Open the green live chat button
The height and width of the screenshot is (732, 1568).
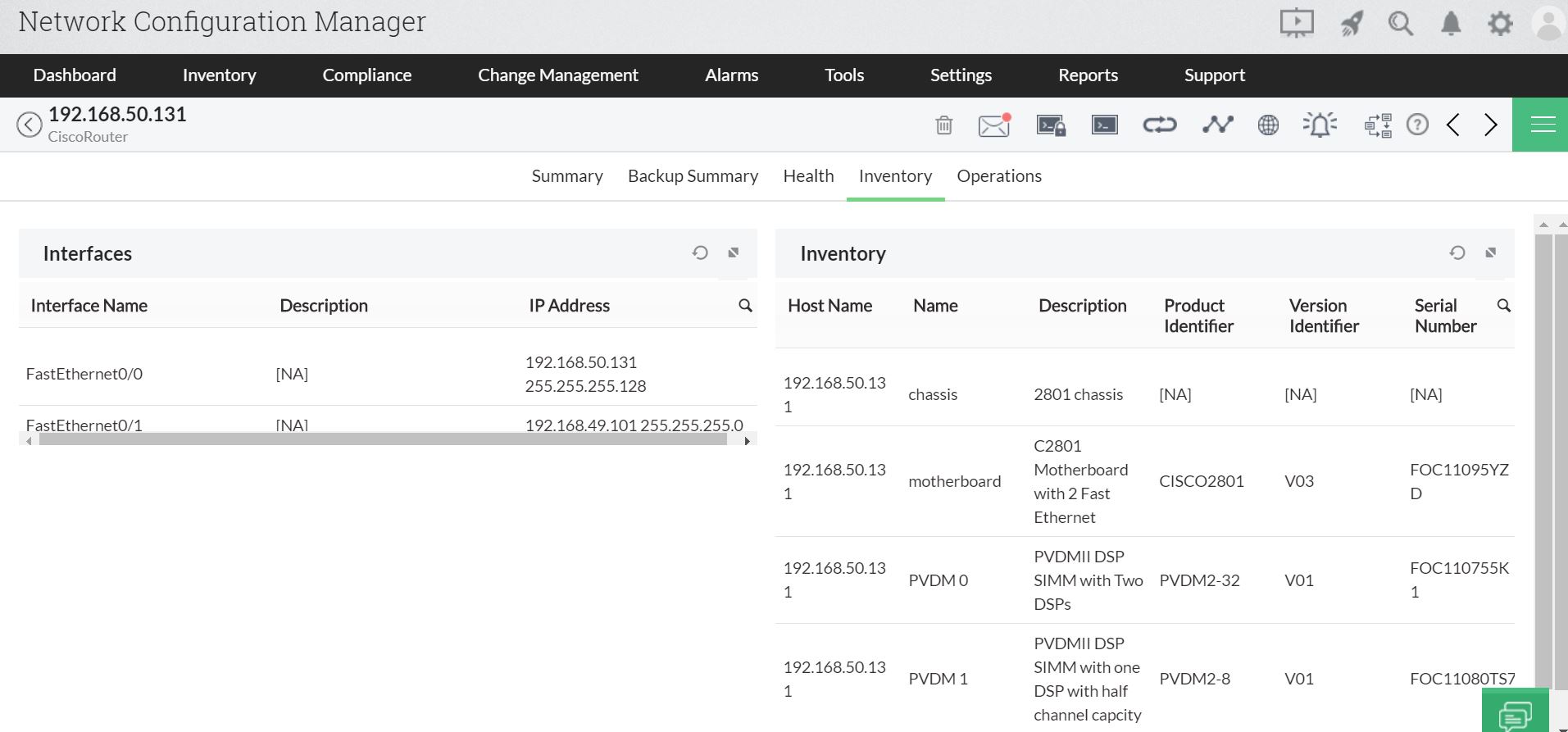[1515, 713]
